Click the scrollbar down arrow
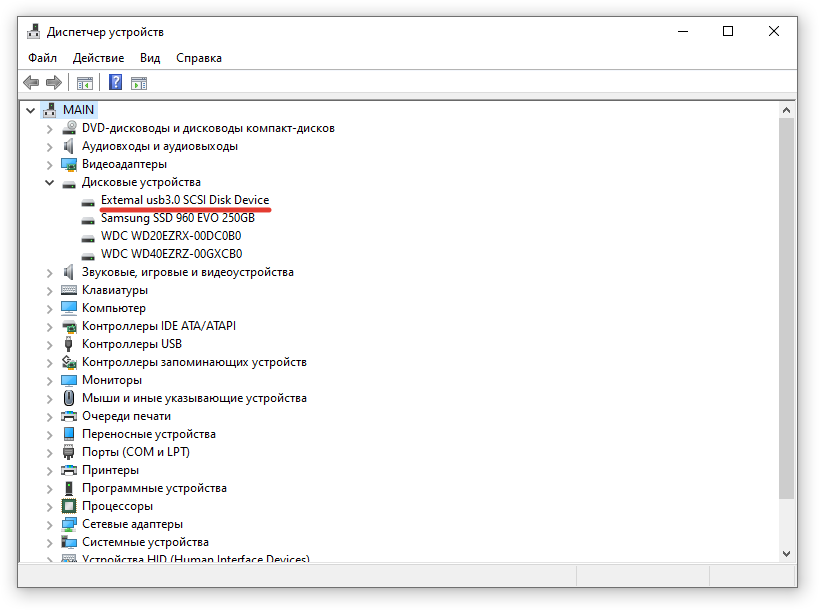 (x=786, y=554)
